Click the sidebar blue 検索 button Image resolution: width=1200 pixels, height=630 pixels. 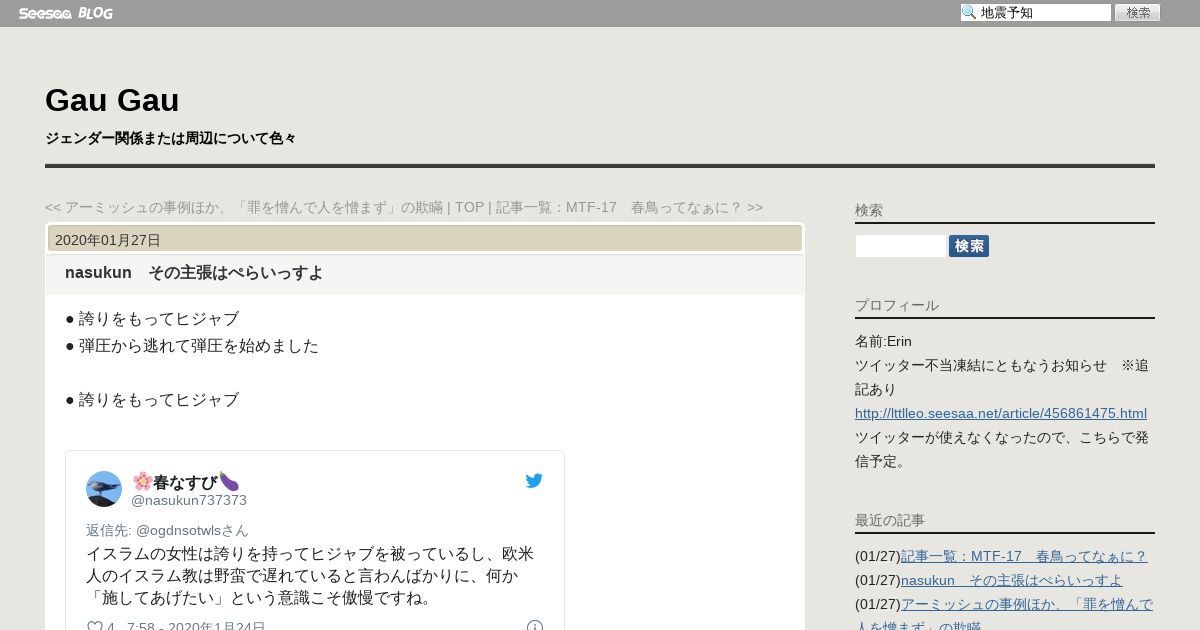click(969, 246)
